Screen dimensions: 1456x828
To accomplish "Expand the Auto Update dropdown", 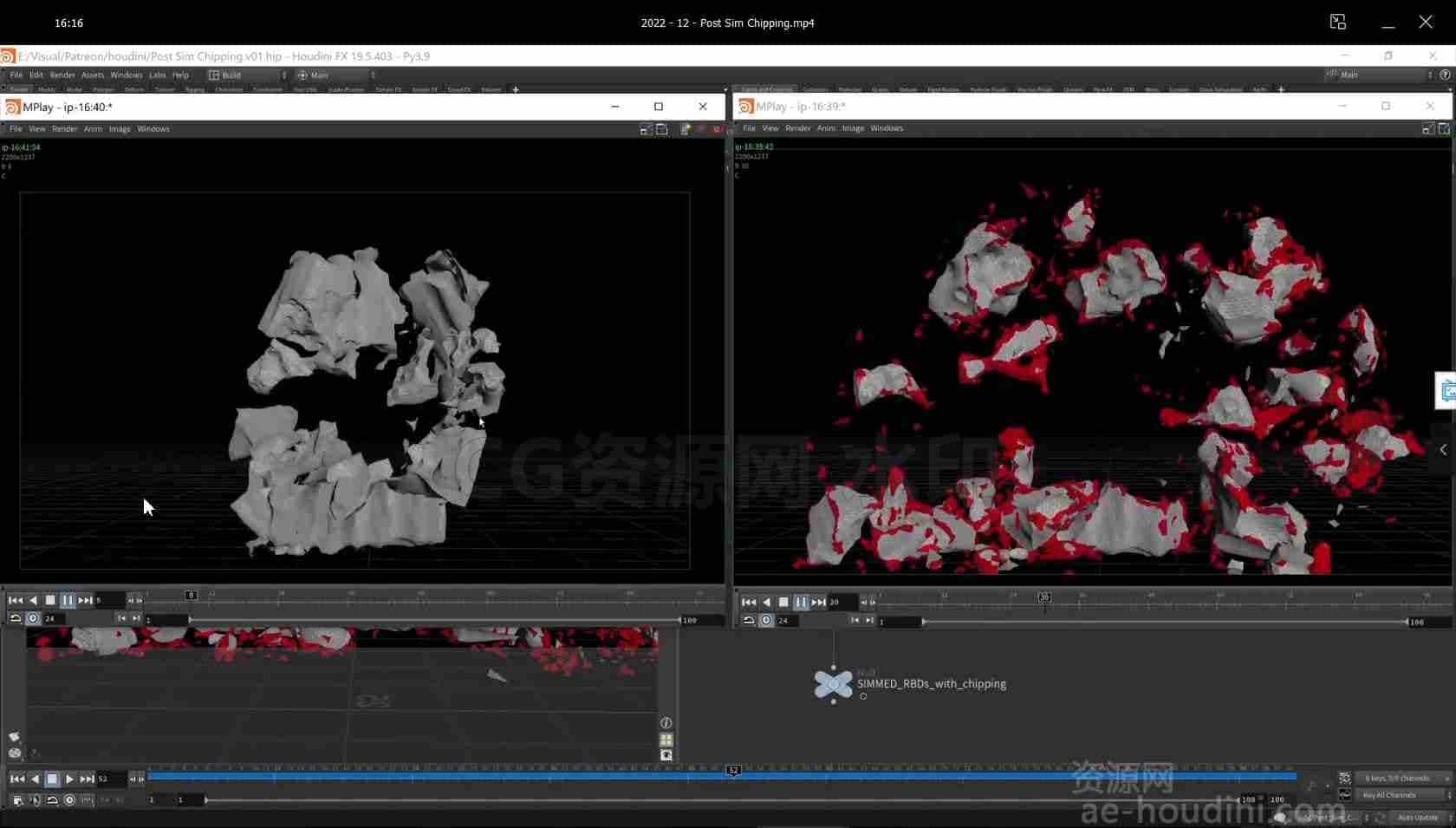I will (1423, 818).
